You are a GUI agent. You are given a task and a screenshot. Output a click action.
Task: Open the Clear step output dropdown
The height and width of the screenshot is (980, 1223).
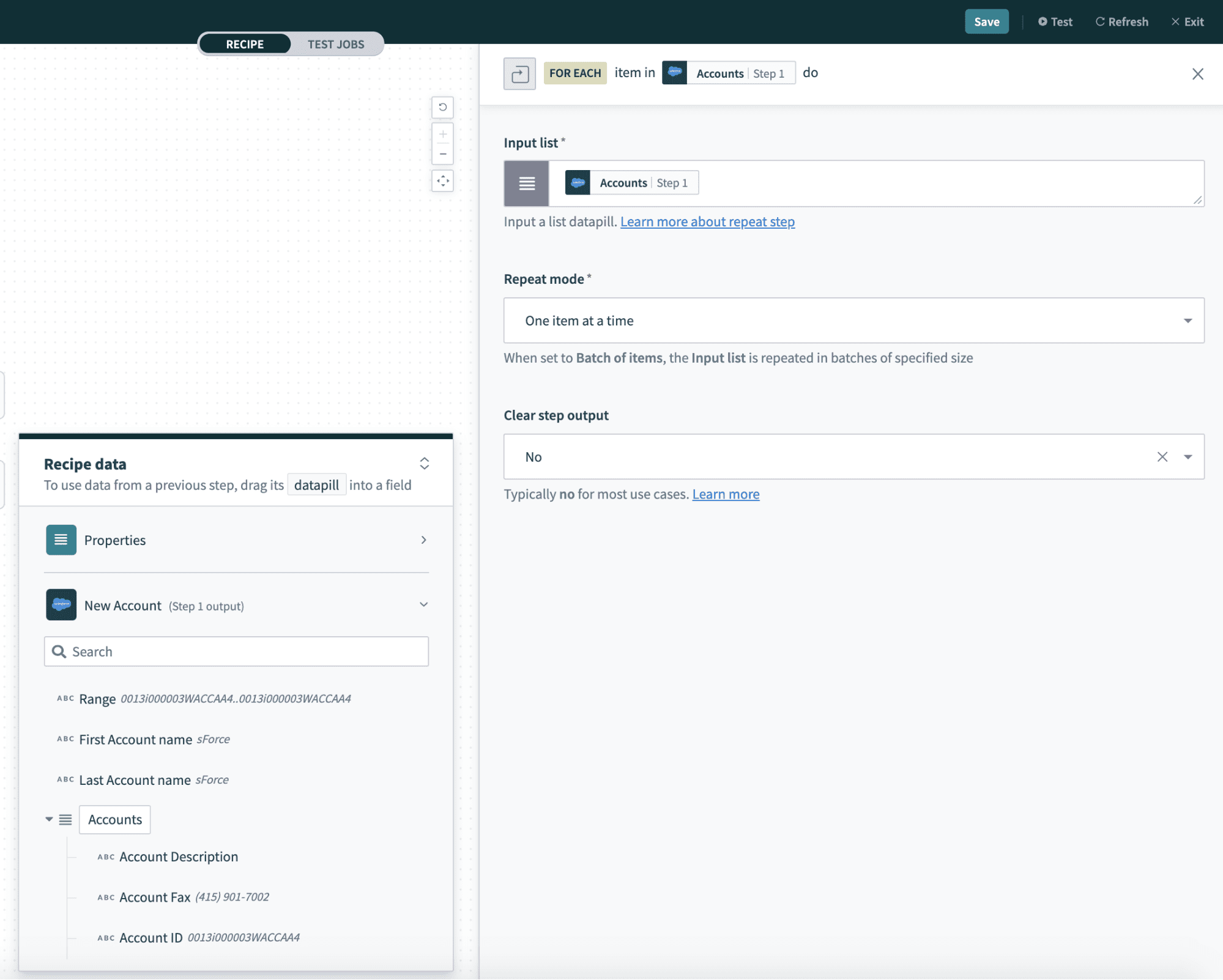click(1188, 457)
